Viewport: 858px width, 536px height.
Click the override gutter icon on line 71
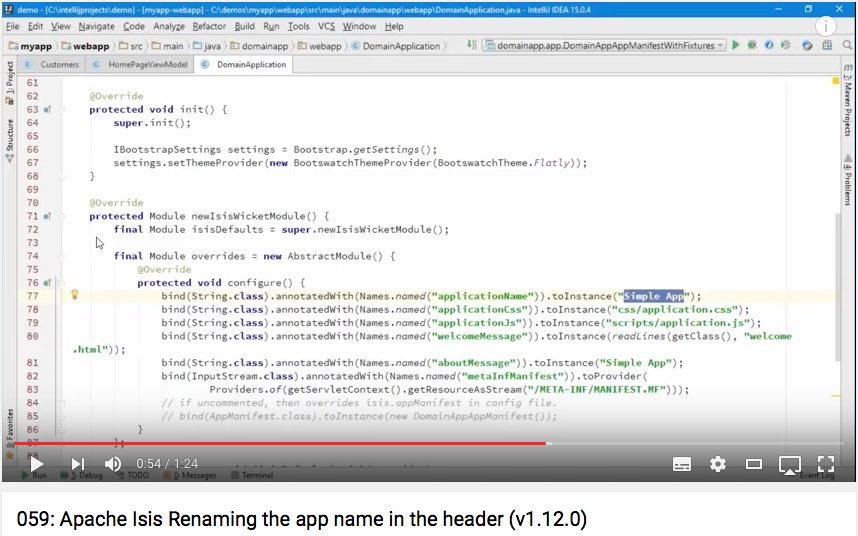pyautogui.click(x=47, y=216)
